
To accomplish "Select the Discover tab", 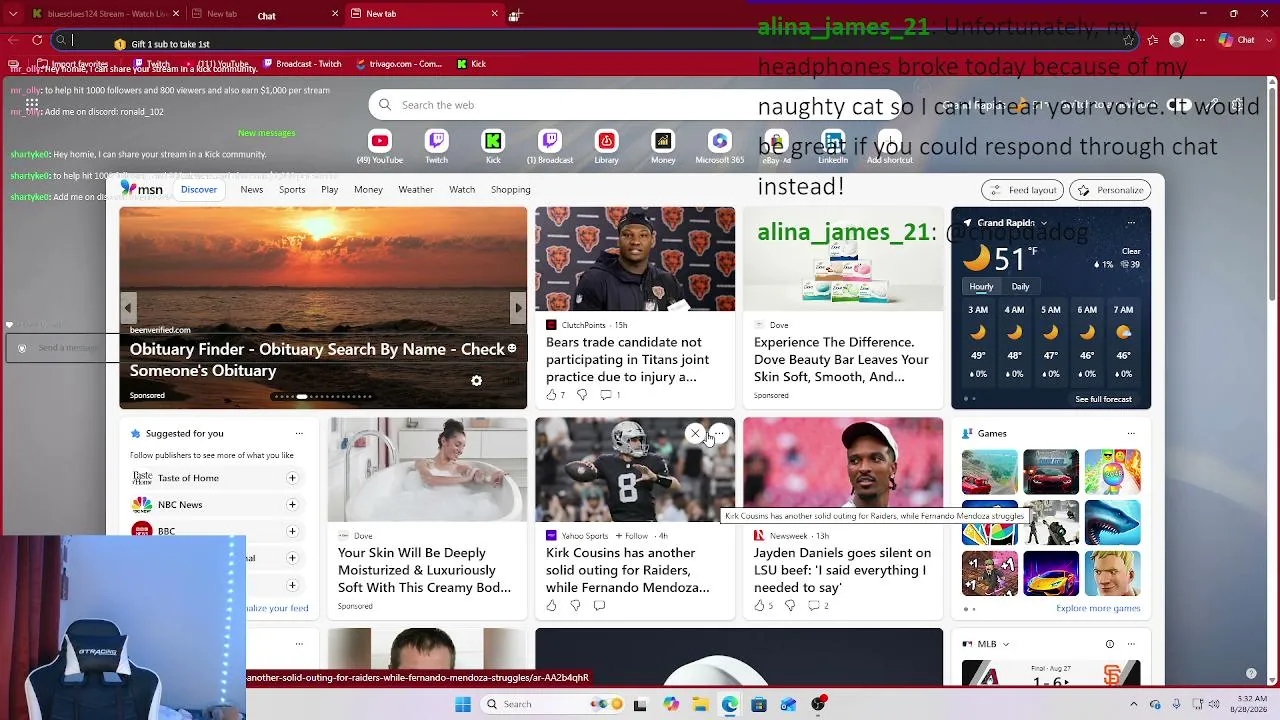I will (199, 189).
